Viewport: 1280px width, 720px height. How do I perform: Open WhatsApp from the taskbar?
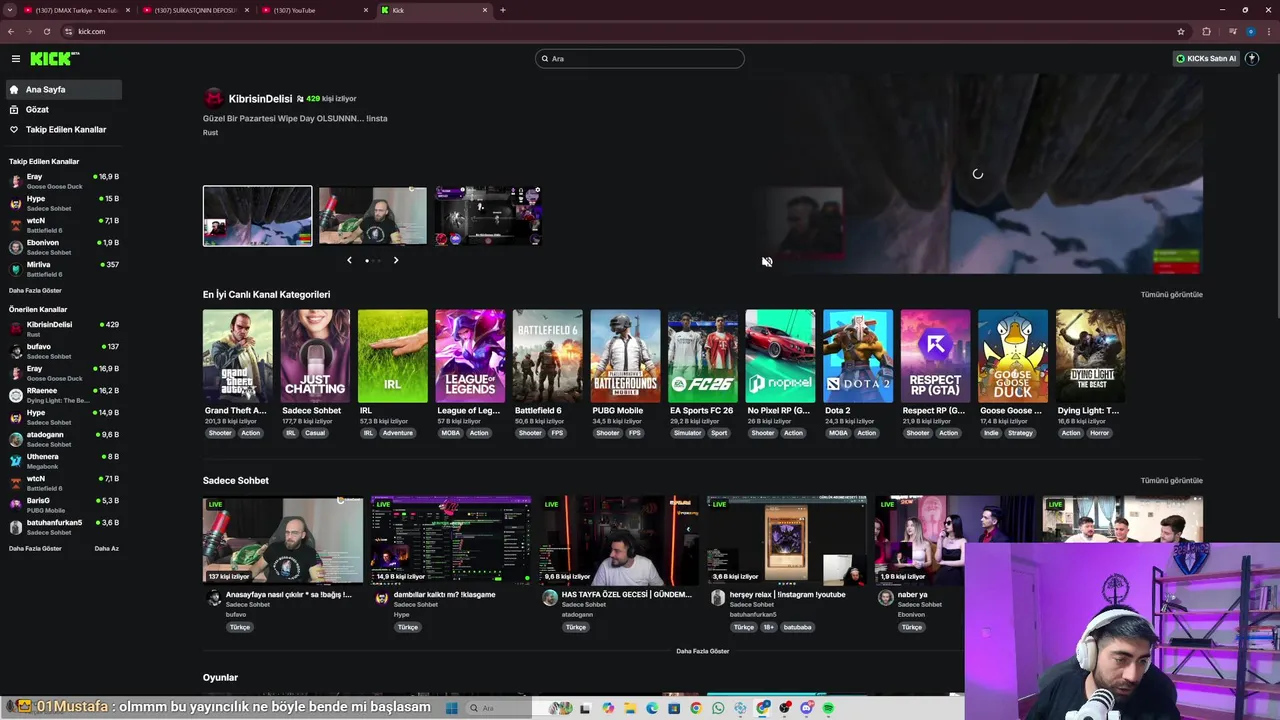pos(718,708)
